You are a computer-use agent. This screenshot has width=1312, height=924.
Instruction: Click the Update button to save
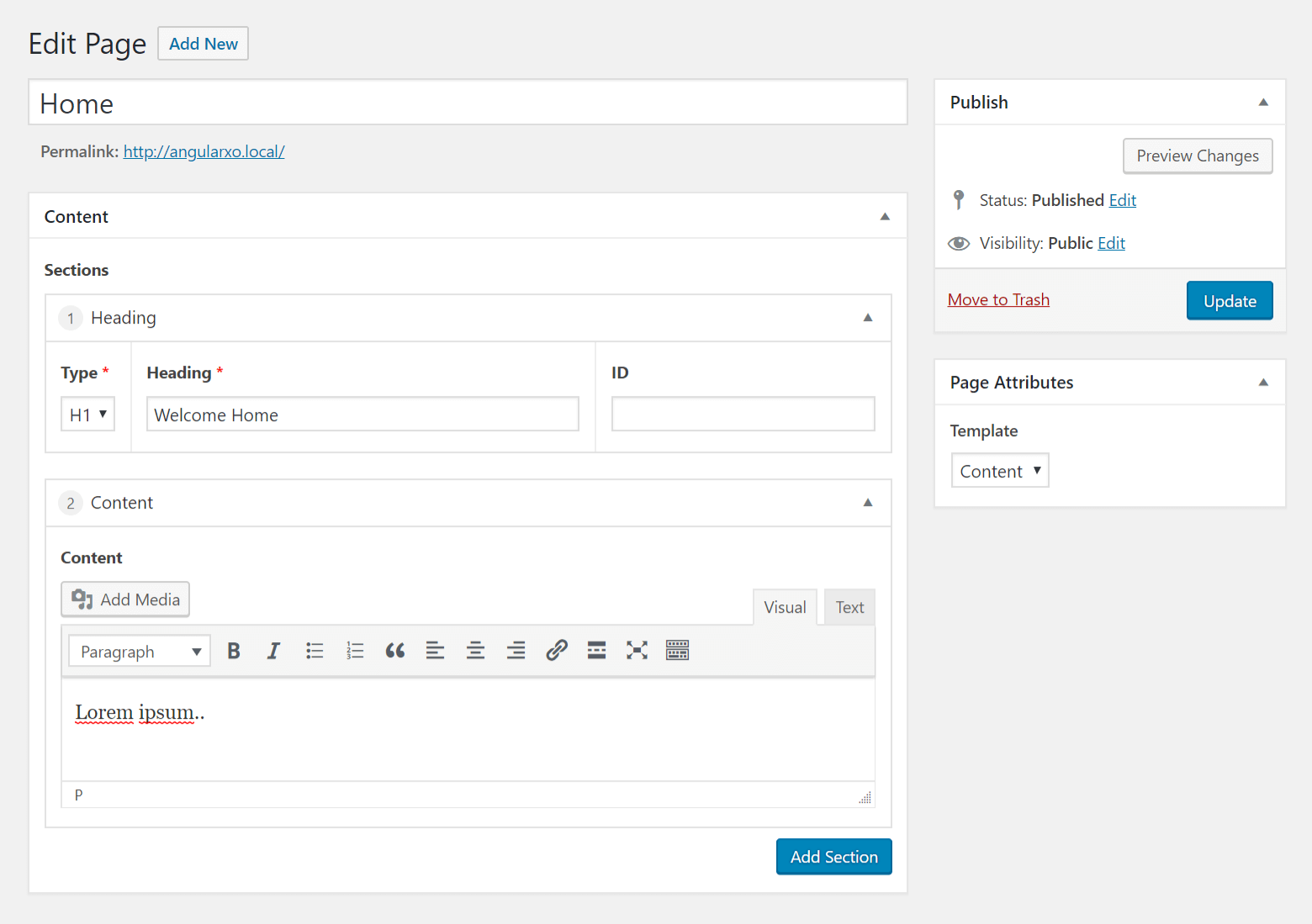click(1229, 300)
